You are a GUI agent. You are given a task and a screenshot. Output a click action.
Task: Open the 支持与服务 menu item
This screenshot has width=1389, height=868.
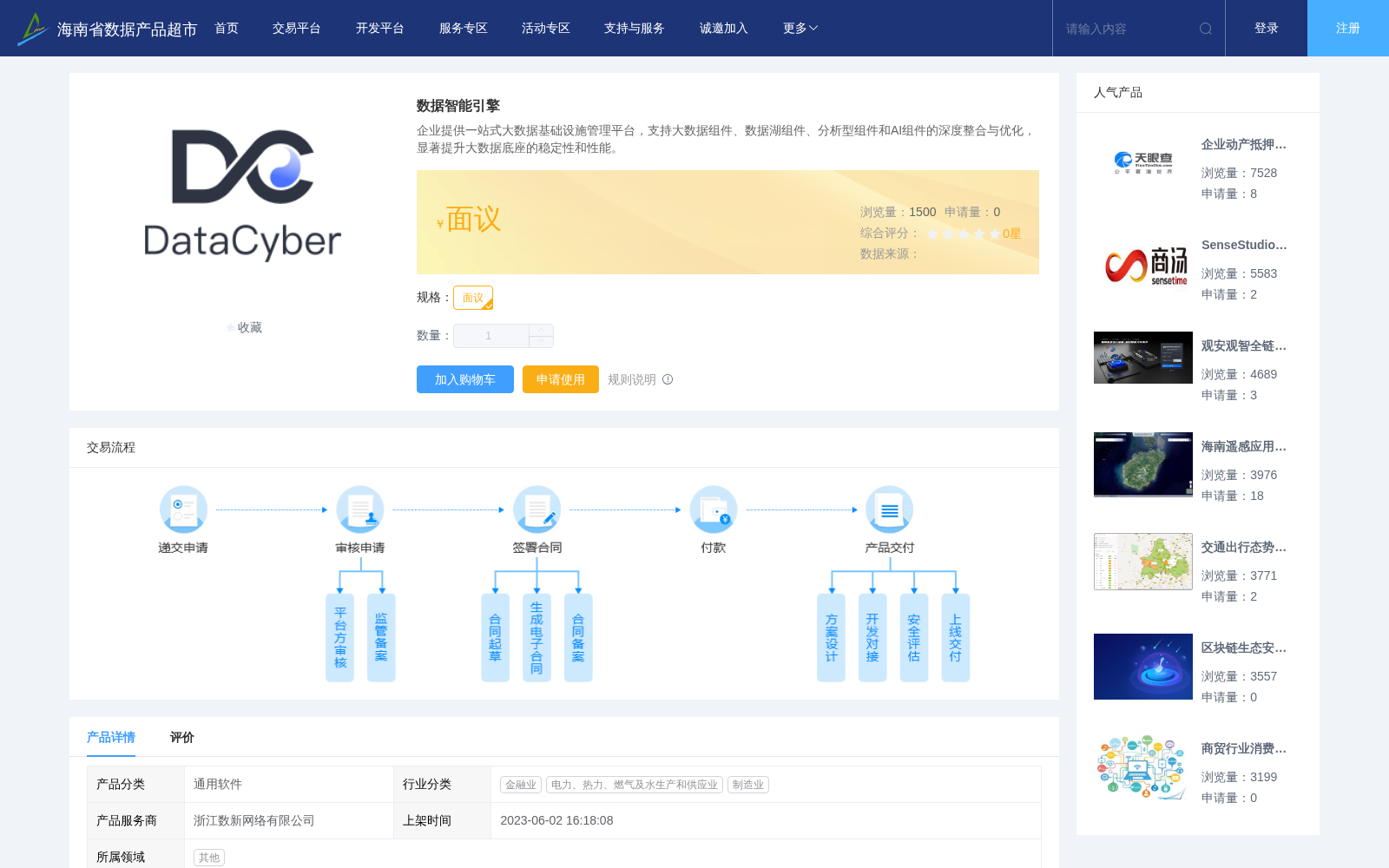[635, 29]
